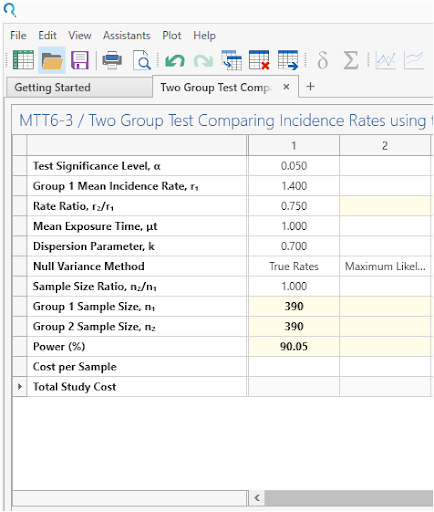Click the Sample Size Ratio, n₂/n₁ label
Viewport: 434px width, 512px height.
coord(95,286)
